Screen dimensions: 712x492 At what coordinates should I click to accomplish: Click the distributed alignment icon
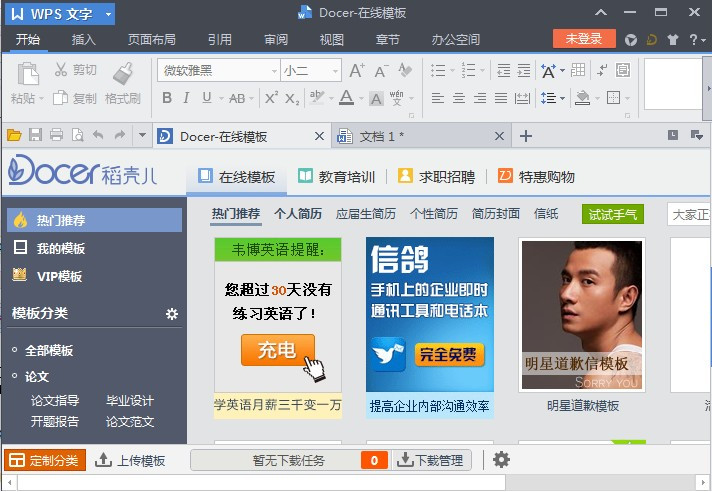coord(522,98)
